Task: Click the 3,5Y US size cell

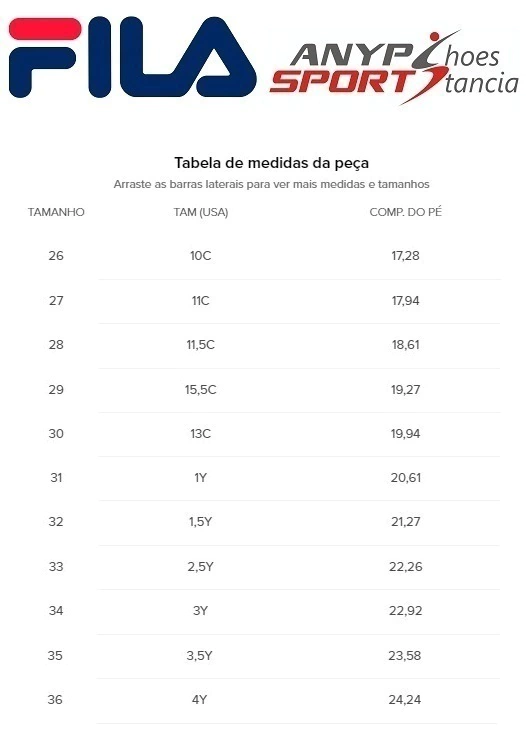Action: click(199, 655)
